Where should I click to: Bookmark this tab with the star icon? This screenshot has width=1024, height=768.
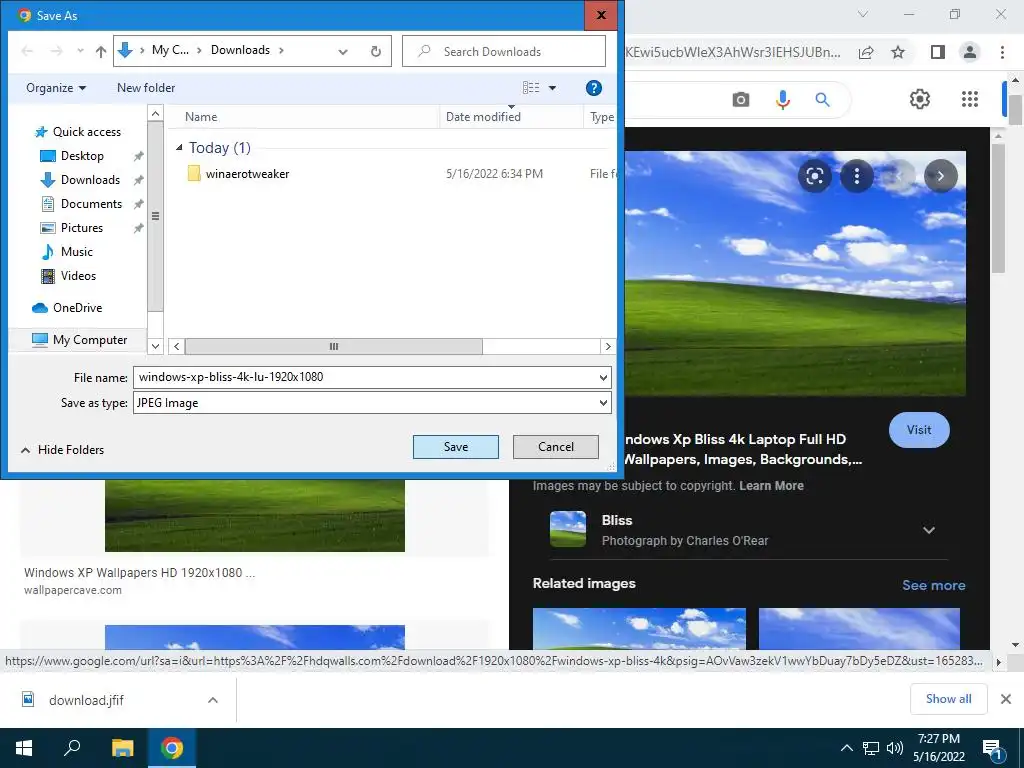coord(898,52)
